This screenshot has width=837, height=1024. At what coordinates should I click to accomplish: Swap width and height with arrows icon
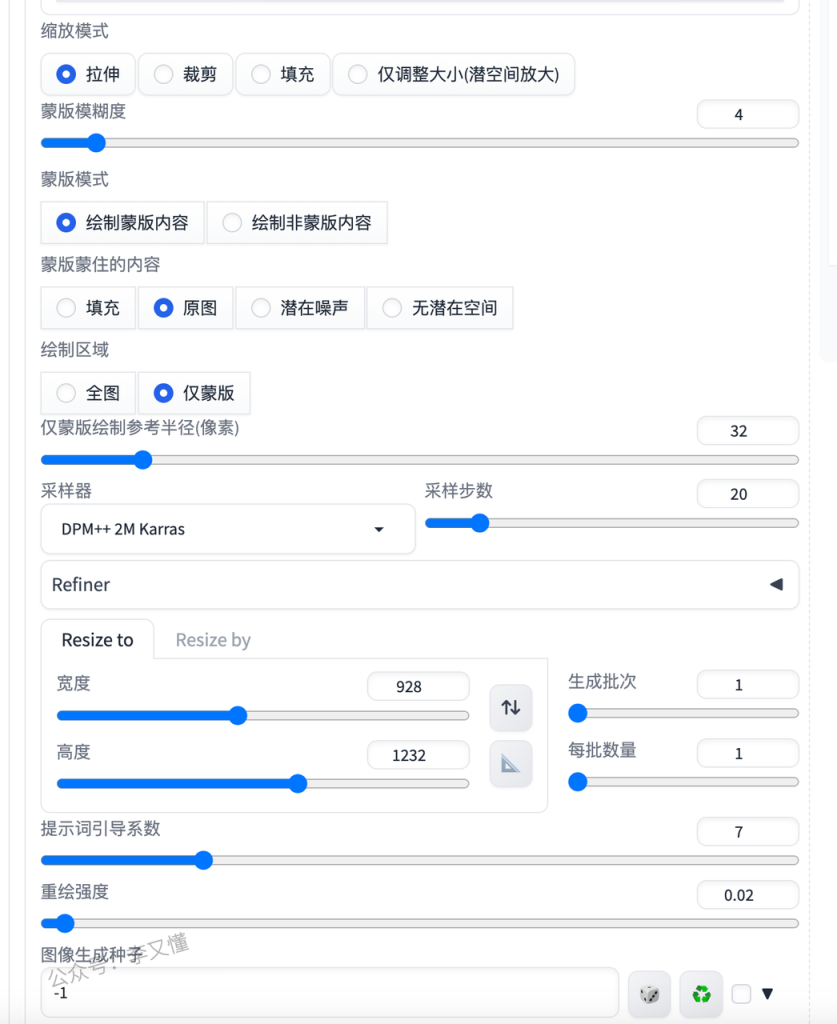(511, 707)
